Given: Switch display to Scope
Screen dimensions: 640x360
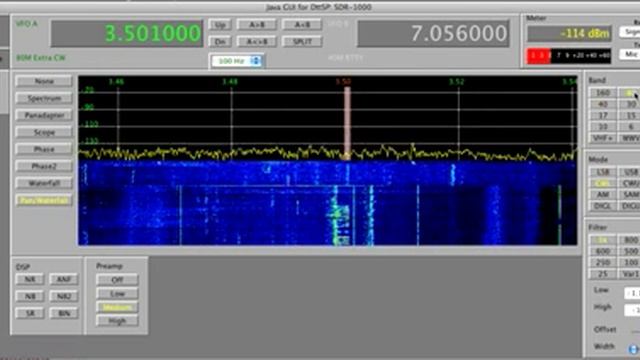Looking at the screenshot, I should [44, 132].
